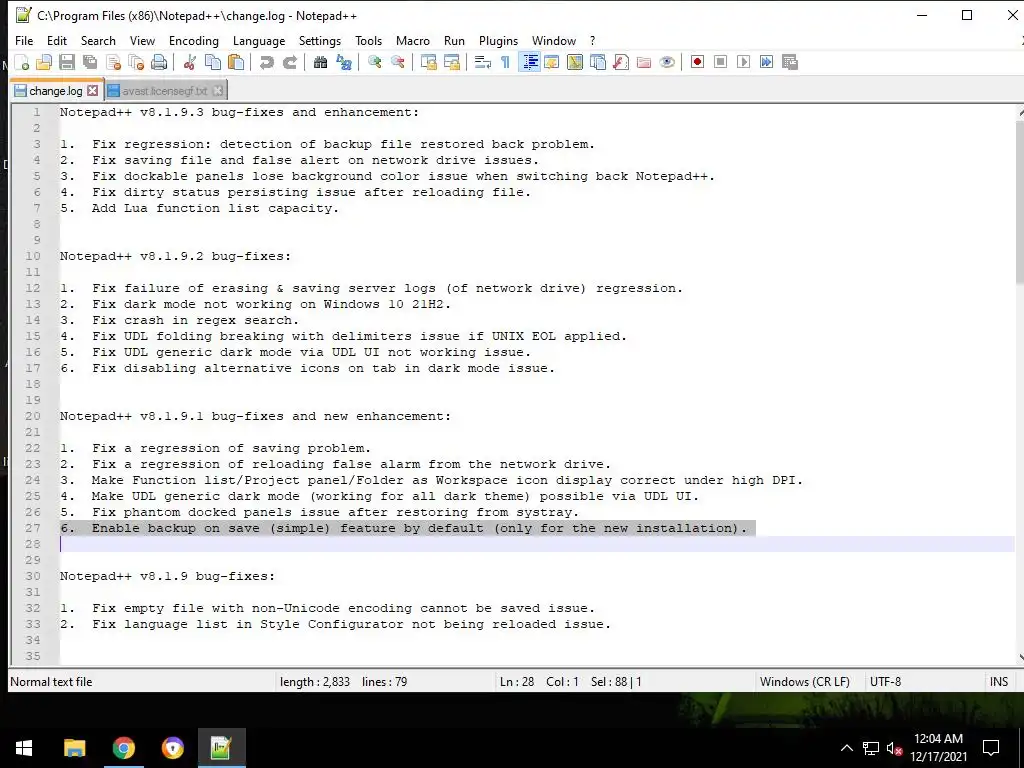
Task: Toggle INS insert mode in status bar
Action: tap(999, 682)
